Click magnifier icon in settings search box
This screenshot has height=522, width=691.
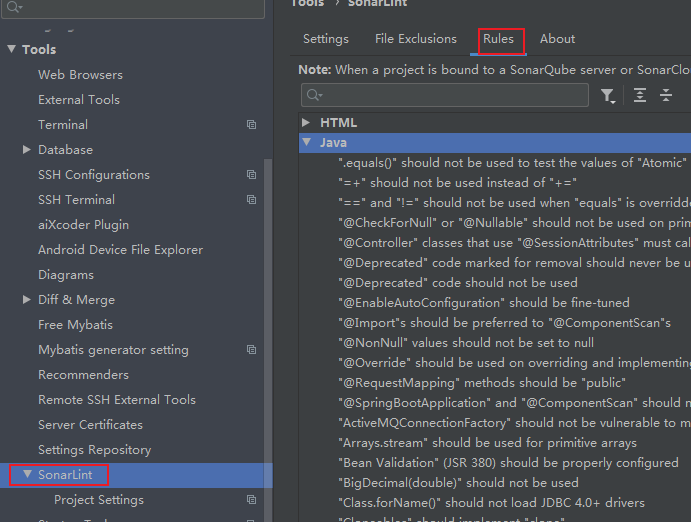coord(14,7)
